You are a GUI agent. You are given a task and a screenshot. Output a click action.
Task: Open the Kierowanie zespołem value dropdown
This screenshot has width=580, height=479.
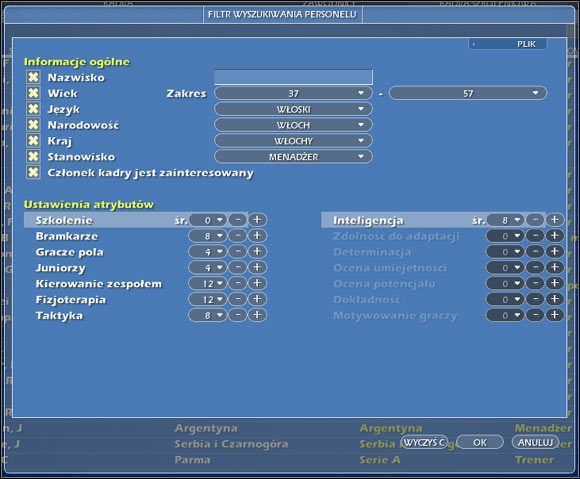pyautogui.click(x=208, y=284)
